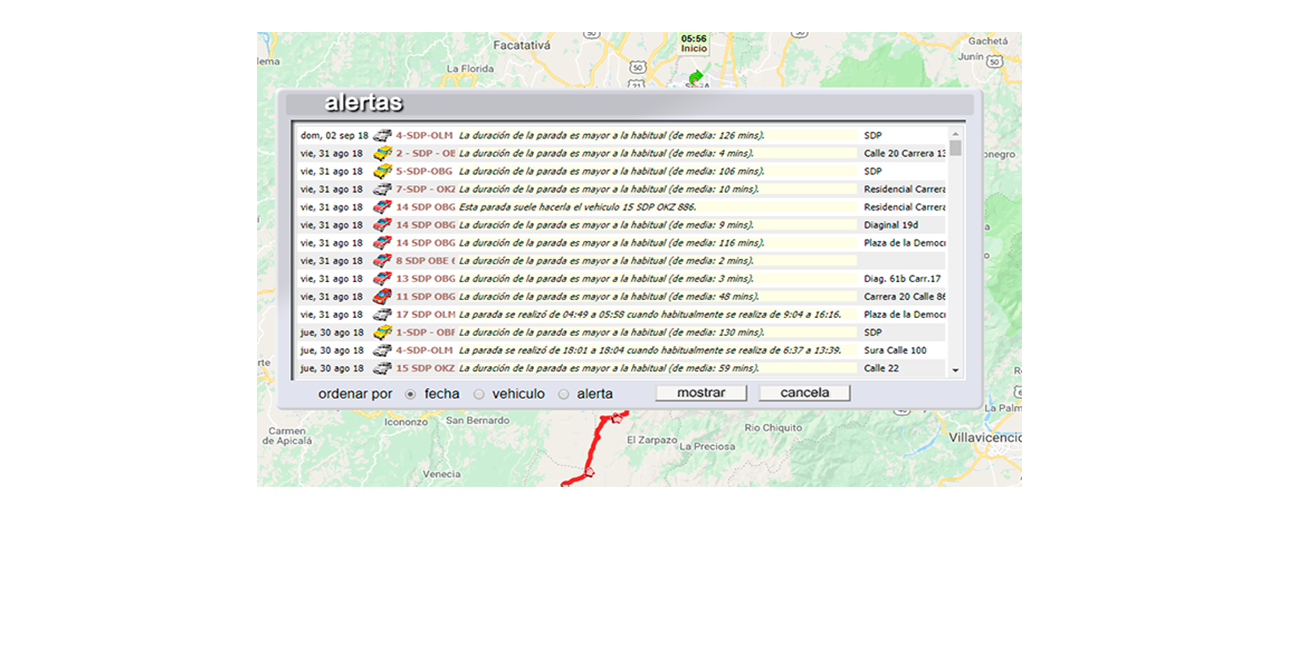
Task: Select red truck icon beside 8 SDP OBE
Action: (382, 261)
